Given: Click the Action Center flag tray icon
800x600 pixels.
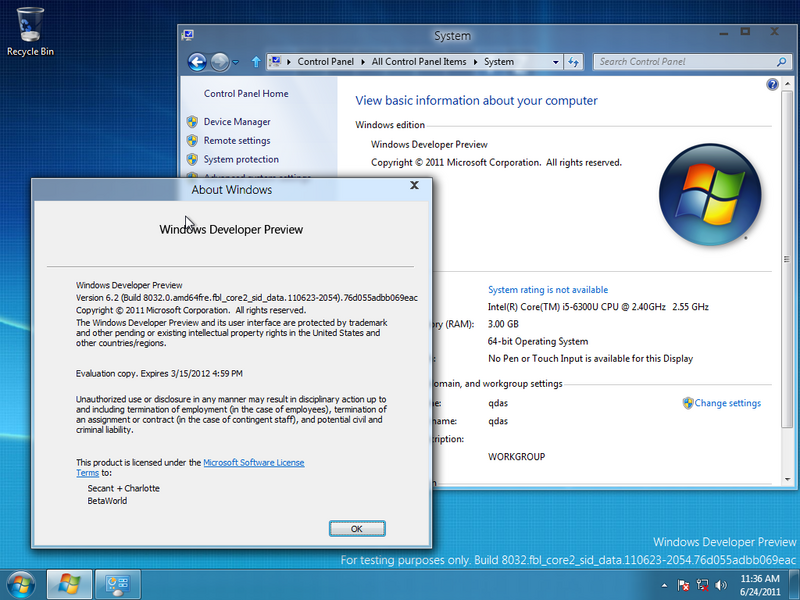Looking at the screenshot, I should tap(684, 585).
